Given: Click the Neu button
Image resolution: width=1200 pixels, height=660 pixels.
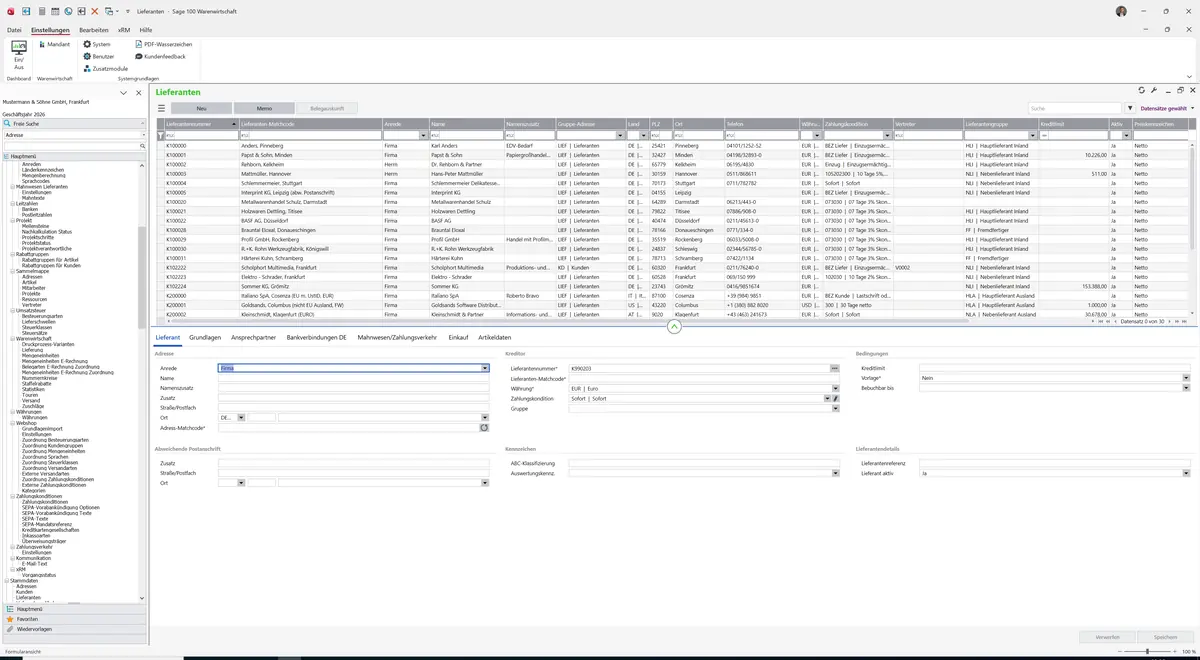Looking at the screenshot, I should (x=201, y=108).
